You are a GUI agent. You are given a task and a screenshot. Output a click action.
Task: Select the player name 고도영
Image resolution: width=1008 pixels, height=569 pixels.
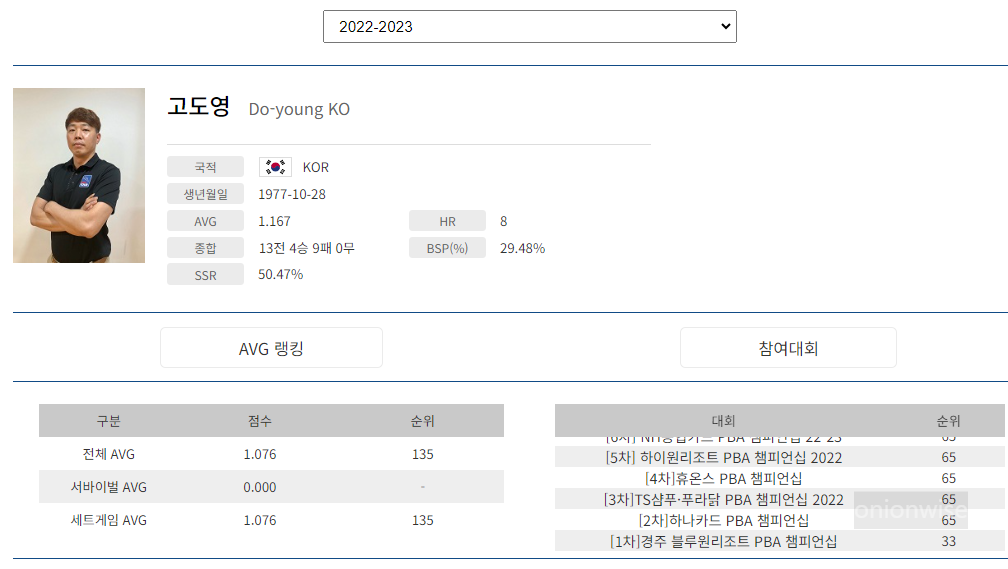[x=199, y=107]
